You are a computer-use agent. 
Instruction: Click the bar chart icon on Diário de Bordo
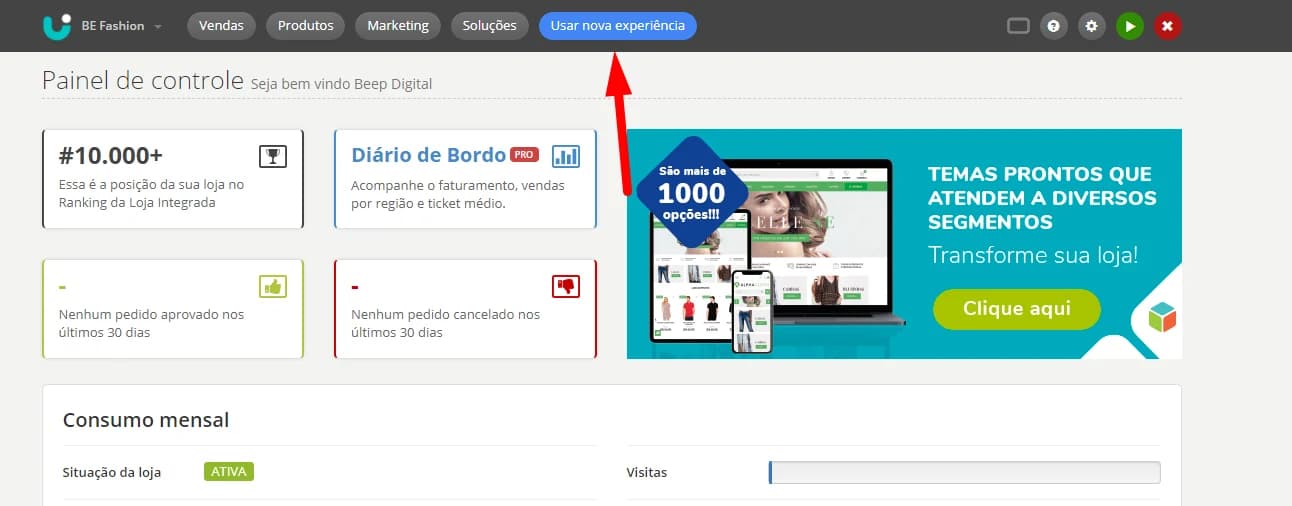point(566,156)
